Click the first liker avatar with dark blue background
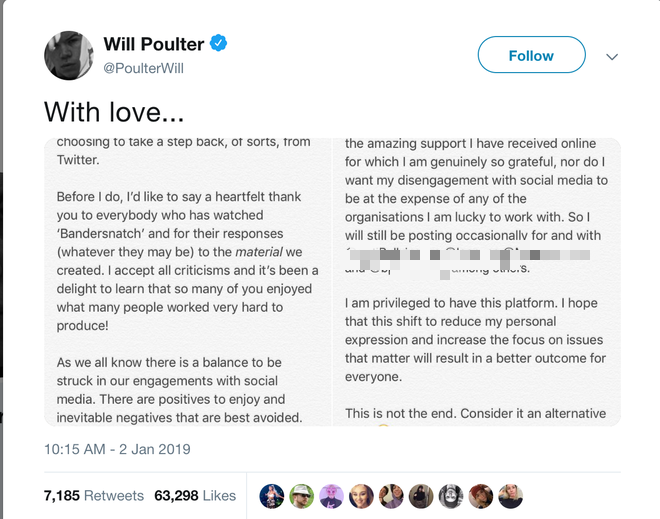Screen dimensions: 660x519 pyautogui.click(x=271, y=496)
